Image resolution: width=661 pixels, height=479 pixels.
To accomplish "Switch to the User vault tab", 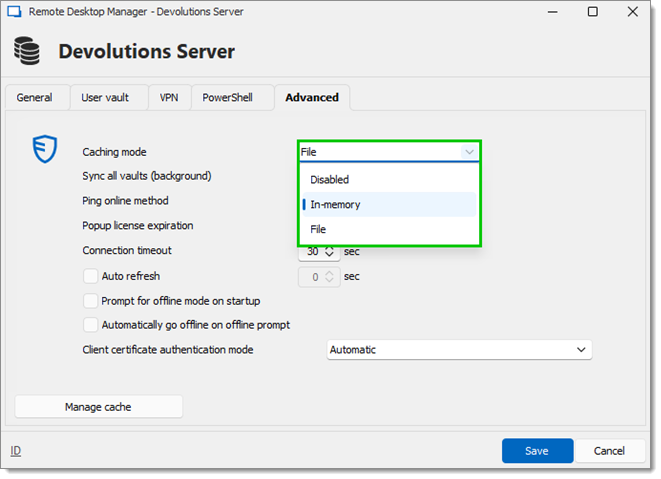I will [105, 97].
